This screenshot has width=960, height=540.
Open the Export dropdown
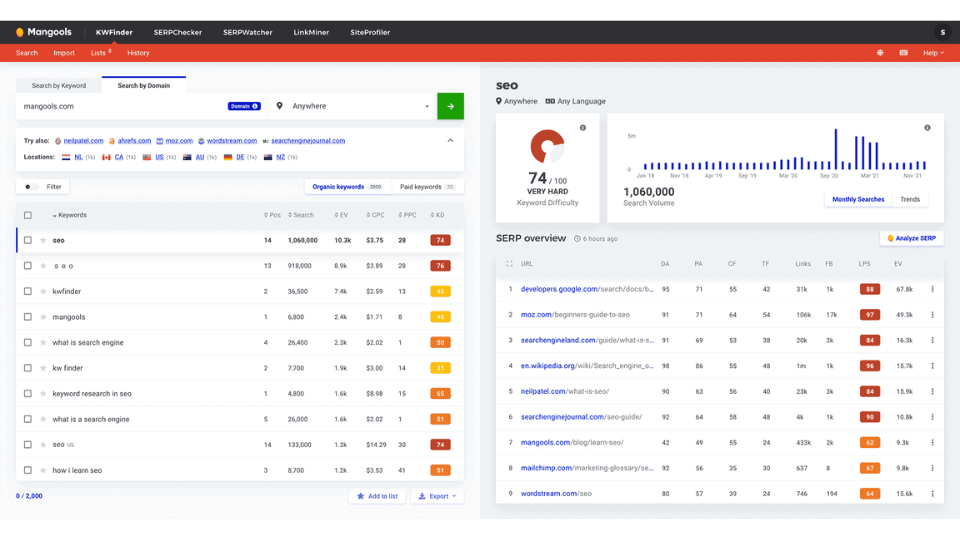pos(438,496)
